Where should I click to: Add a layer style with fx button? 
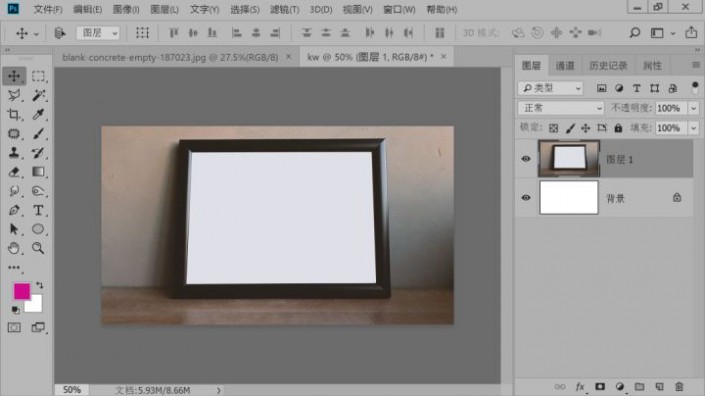tap(580, 387)
